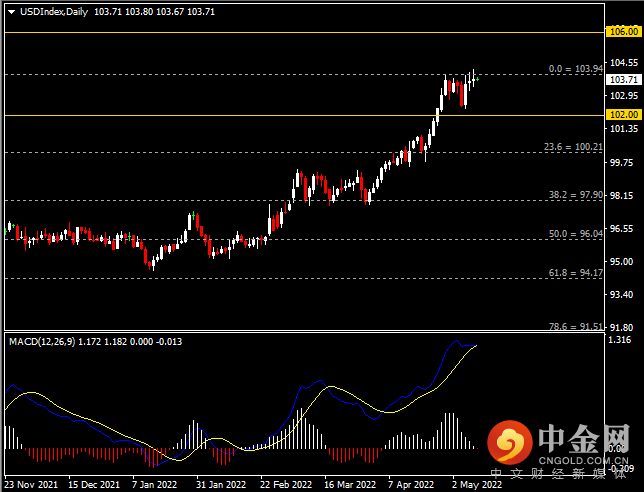
Task: Click the 96.55 price axis value
Action: click(x=622, y=228)
